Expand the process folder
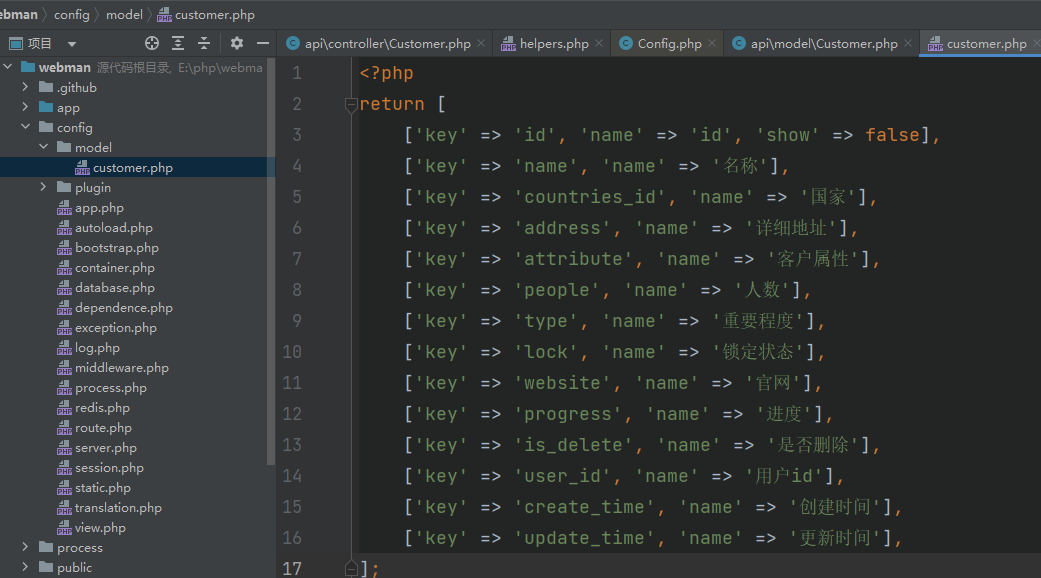The image size is (1041, 578). [x=25, y=547]
